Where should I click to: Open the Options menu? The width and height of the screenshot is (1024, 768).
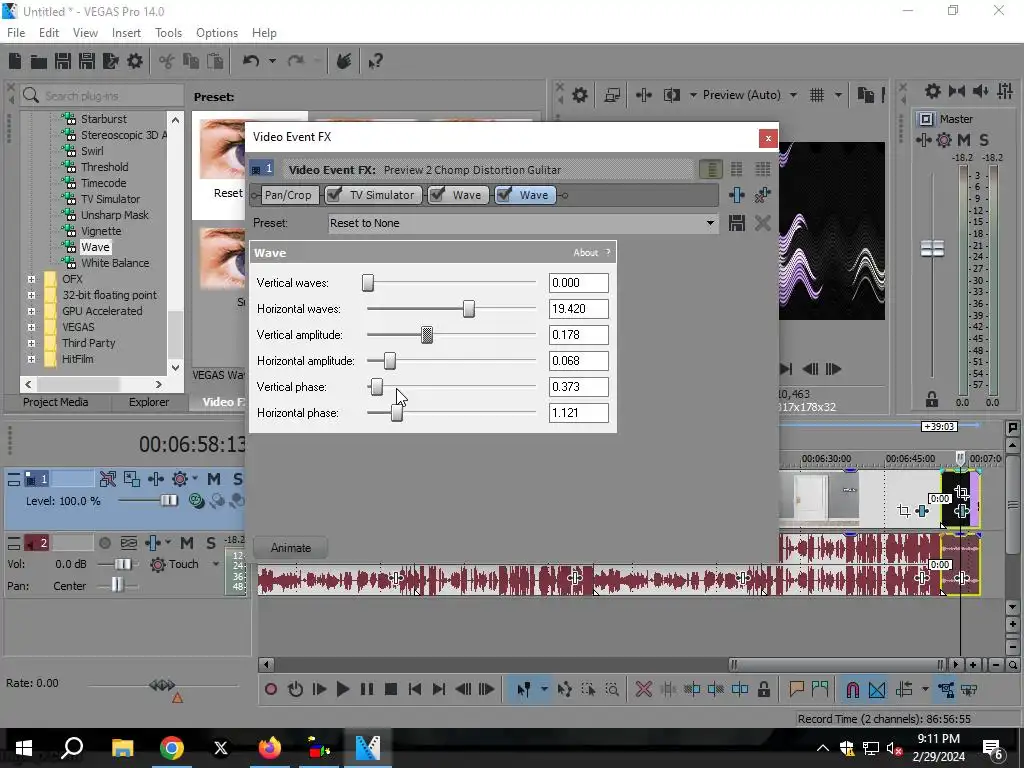(x=217, y=33)
